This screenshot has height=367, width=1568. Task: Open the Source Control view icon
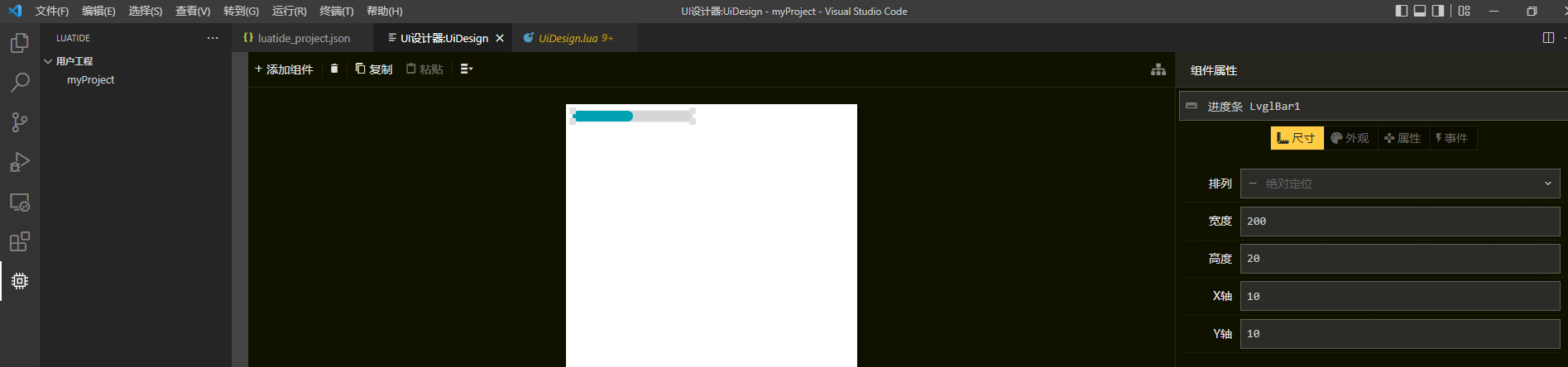[x=20, y=122]
